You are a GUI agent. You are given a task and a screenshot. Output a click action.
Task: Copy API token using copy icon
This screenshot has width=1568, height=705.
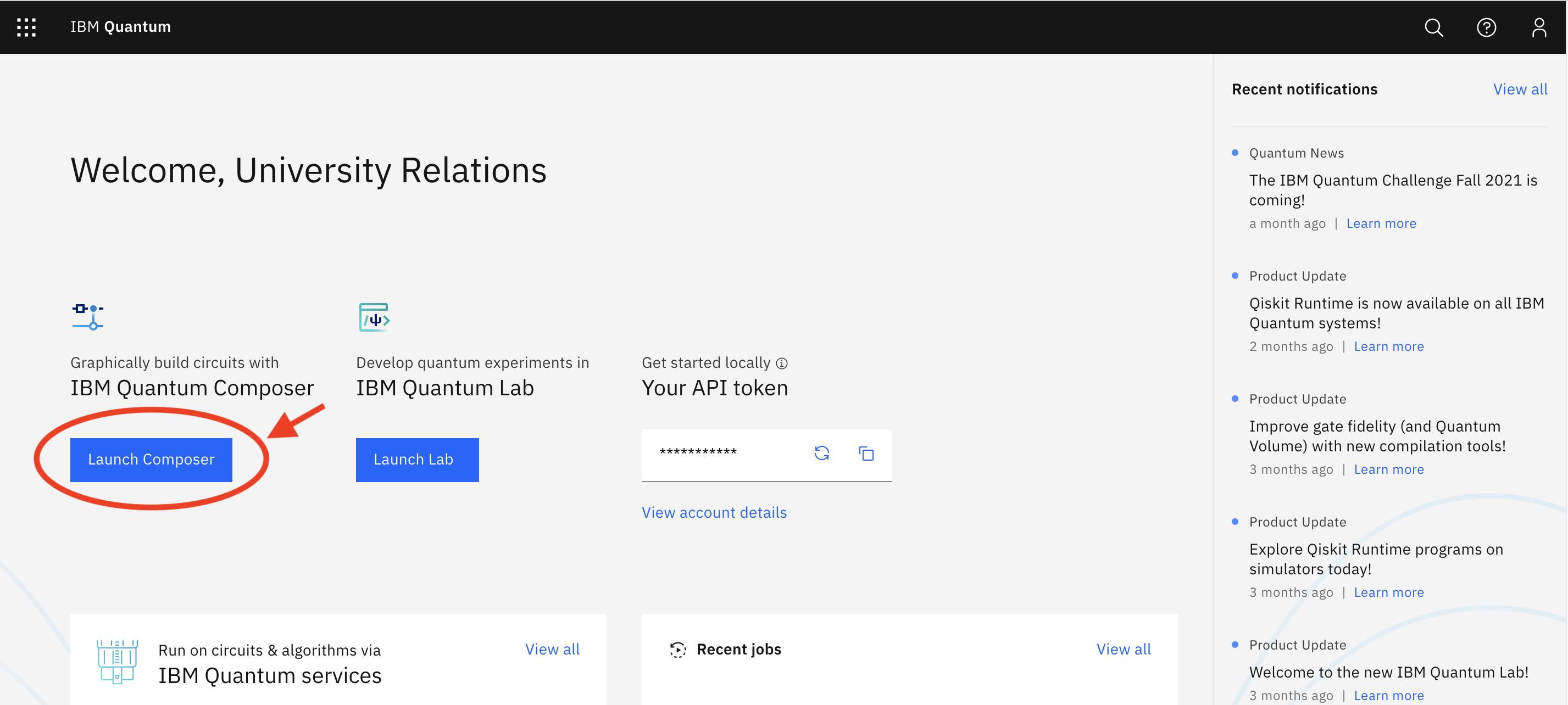click(865, 453)
